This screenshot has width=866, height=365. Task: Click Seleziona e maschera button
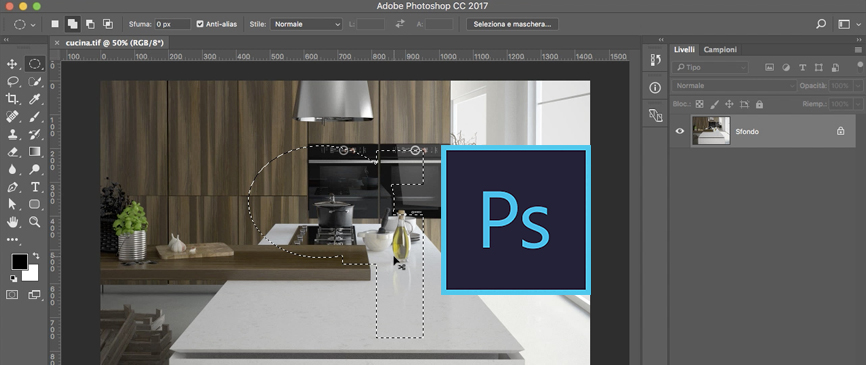(x=512, y=24)
